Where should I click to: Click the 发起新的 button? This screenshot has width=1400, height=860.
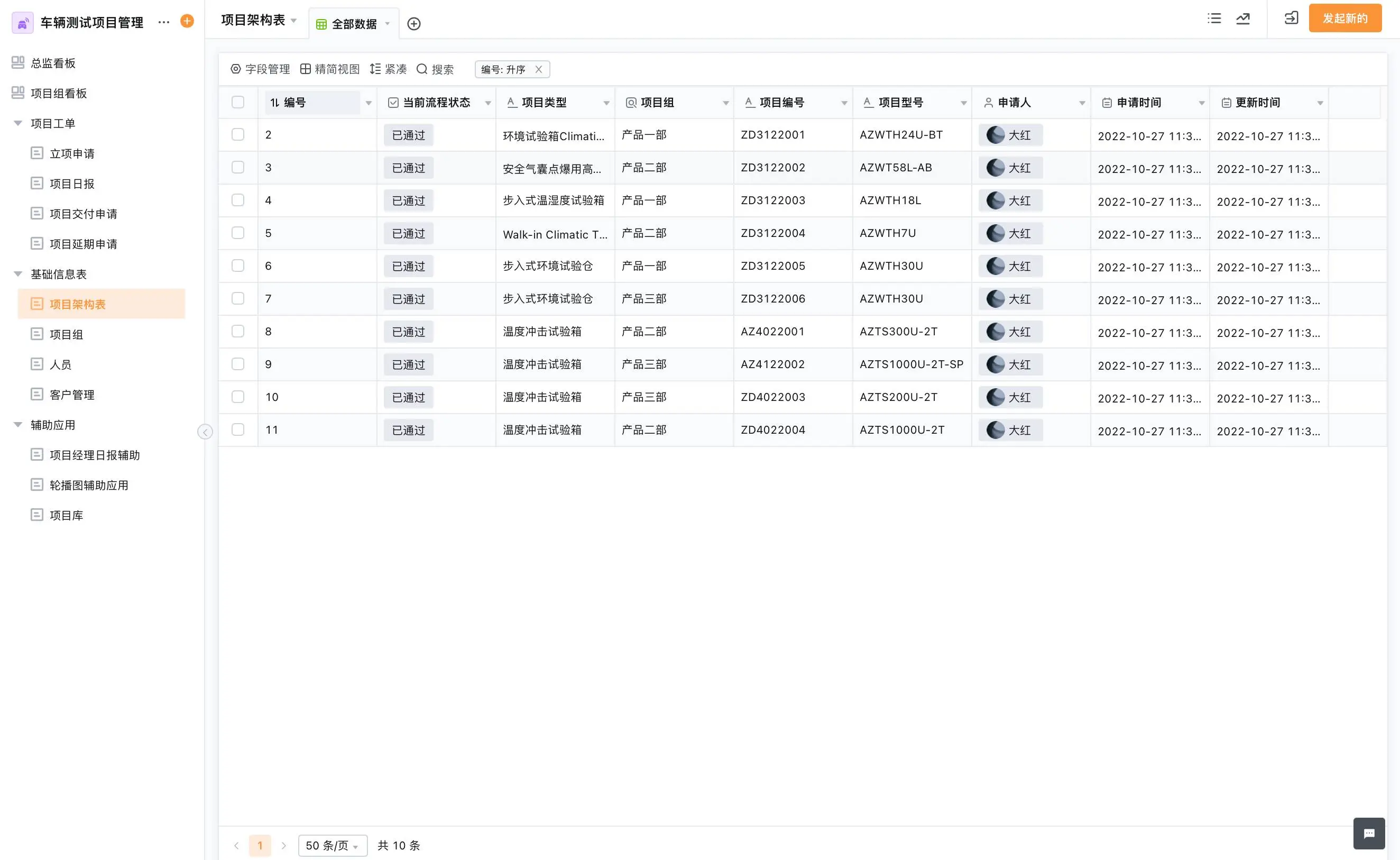(1345, 18)
